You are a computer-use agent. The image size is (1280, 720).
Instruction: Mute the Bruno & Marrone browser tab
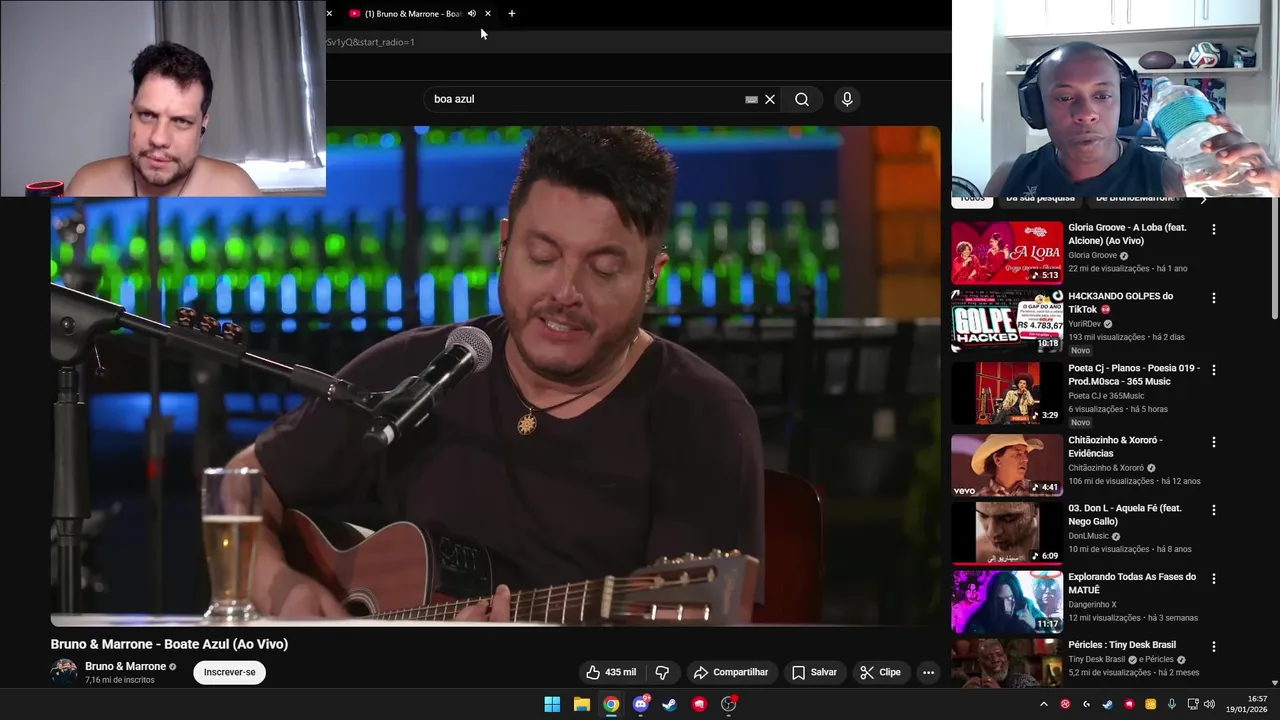click(472, 14)
